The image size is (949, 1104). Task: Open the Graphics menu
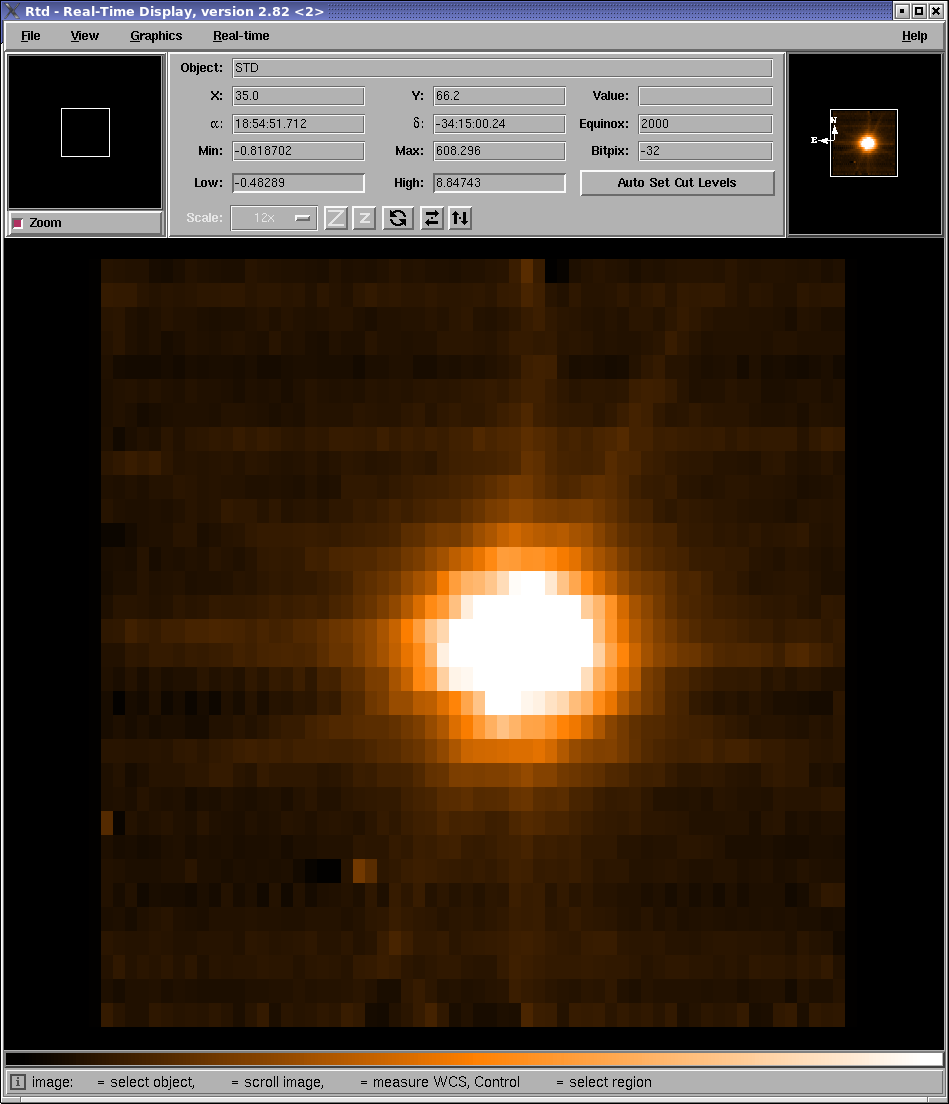point(156,36)
